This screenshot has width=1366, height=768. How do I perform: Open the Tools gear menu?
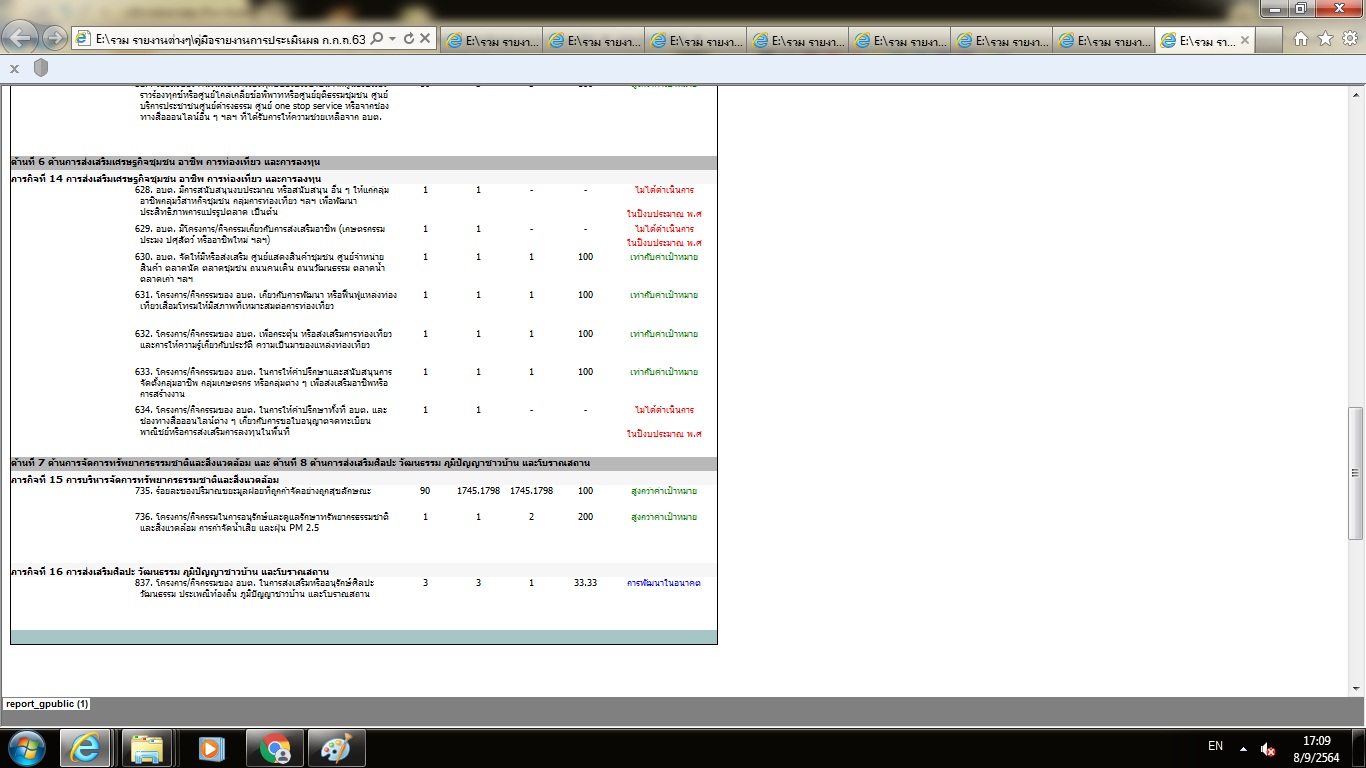pos(1348,39)
